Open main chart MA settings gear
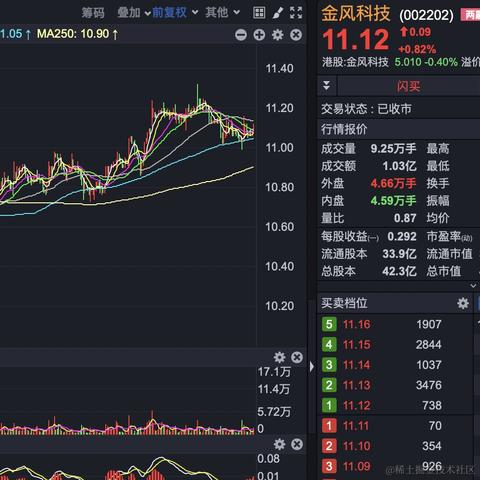Image resolution: width=480 pixels, height=480 pixels. (278, 35)
